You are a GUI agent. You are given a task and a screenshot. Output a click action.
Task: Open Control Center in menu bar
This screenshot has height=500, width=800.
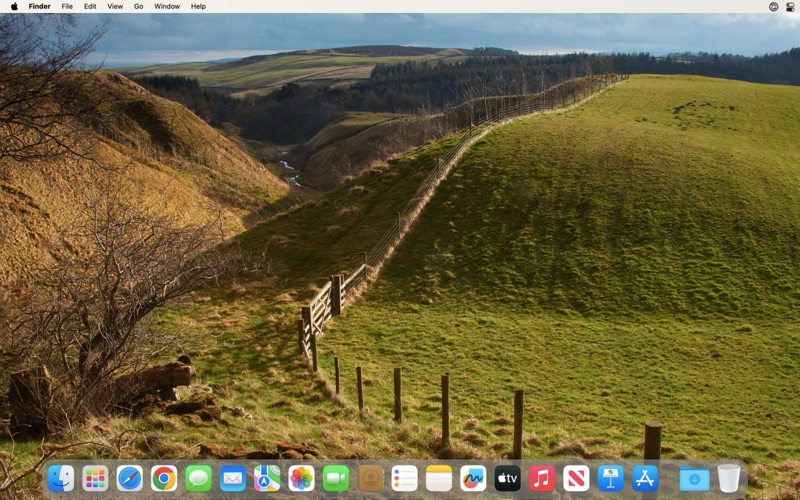click(790, 7)
